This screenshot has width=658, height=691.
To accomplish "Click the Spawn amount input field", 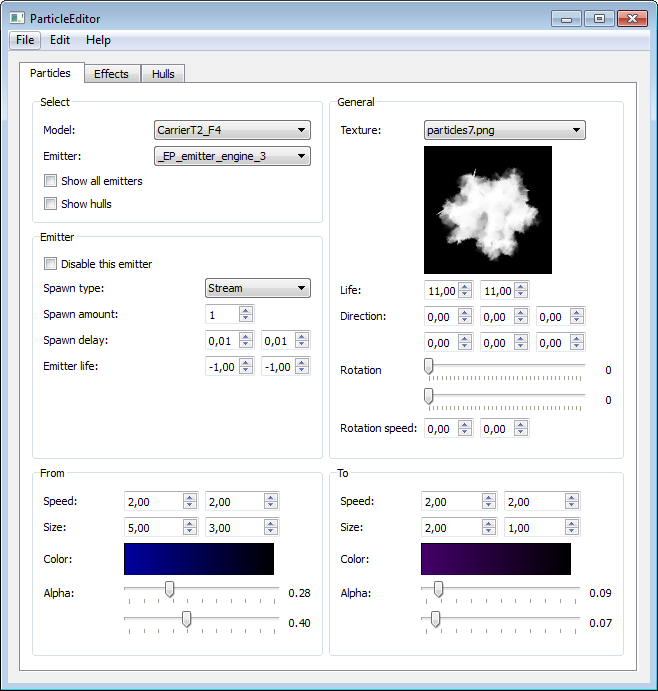I will (x=223, y=315).
